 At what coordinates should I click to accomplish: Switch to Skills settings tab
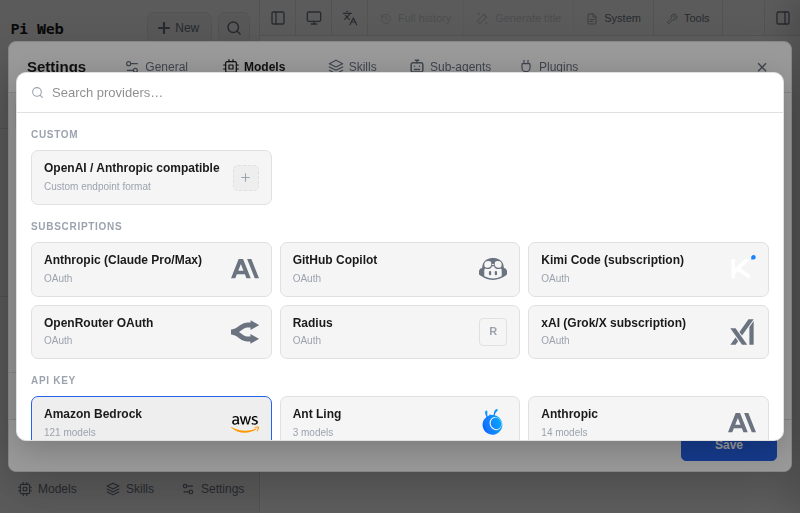click(353, 66)
